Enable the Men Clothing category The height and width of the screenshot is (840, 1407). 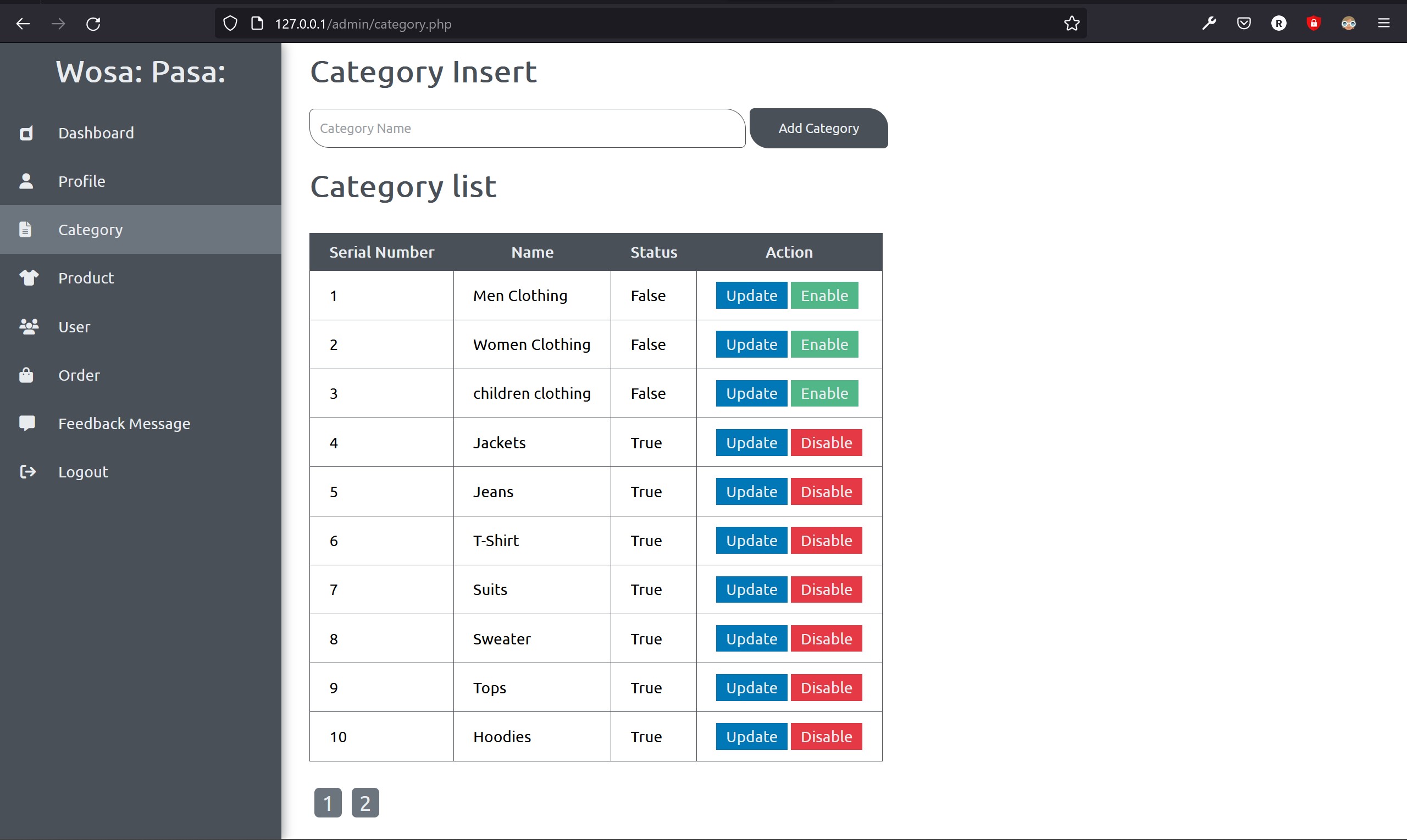(x=824, y=296)
